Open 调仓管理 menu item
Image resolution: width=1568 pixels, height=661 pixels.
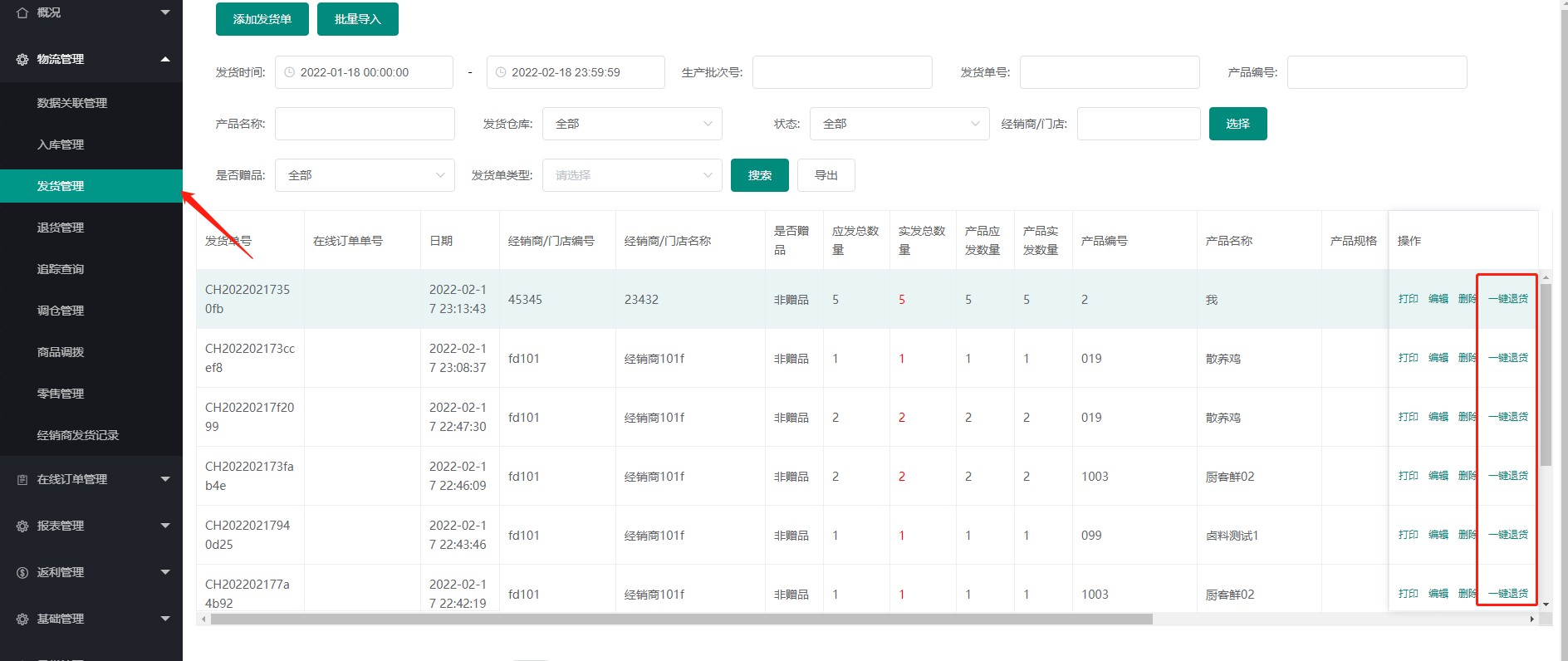(x=91, y=311)
